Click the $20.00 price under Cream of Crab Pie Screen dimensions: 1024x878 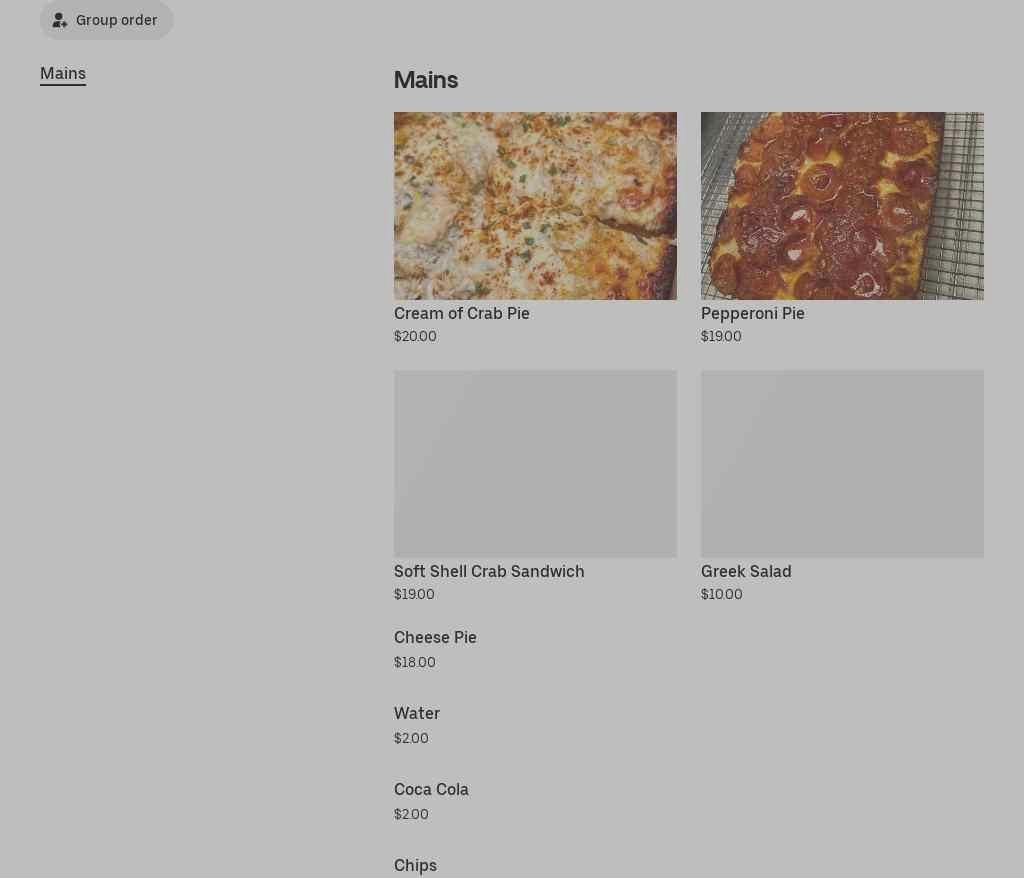[415, 336]
